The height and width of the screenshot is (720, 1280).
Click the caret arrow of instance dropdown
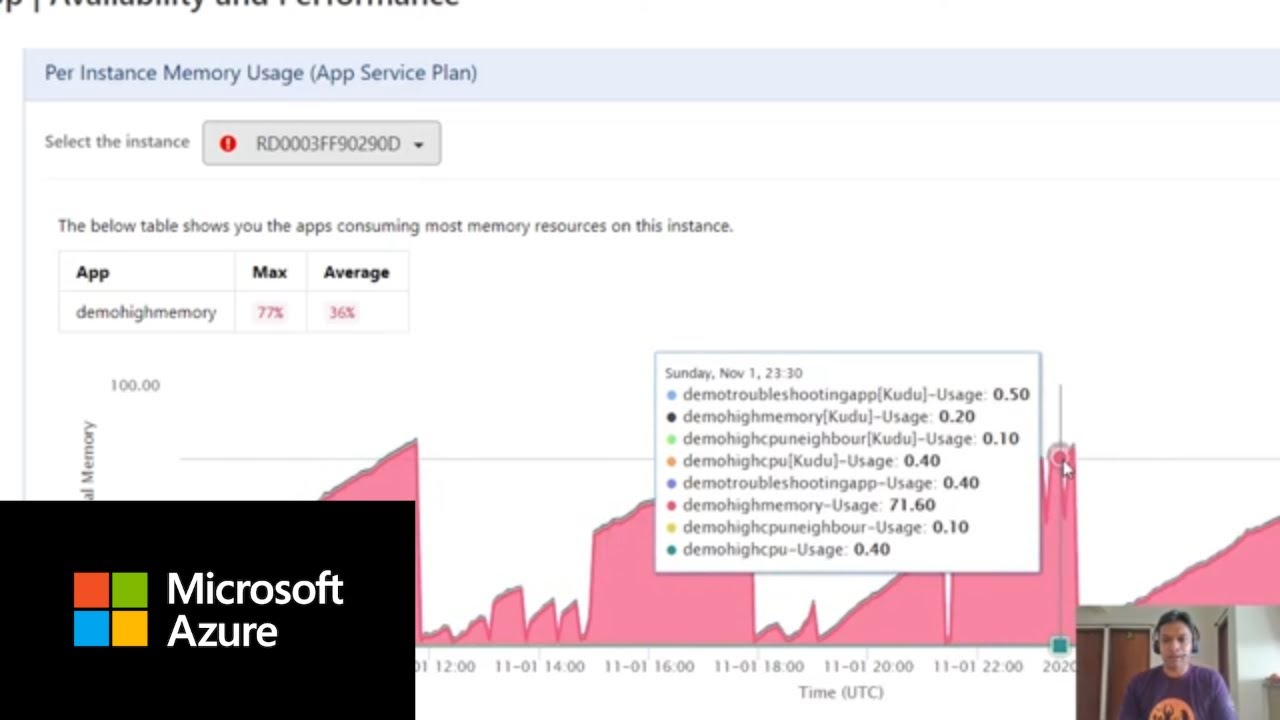[x=418, y=145]
